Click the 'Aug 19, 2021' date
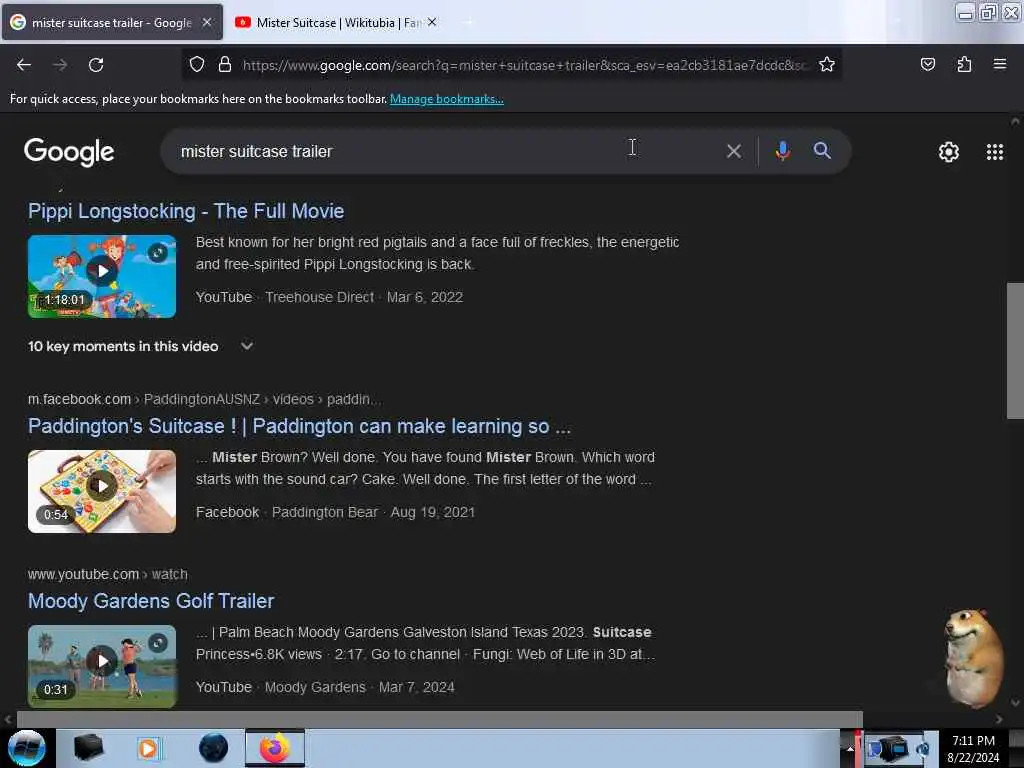1024x768 pixels. pos(432,512)
